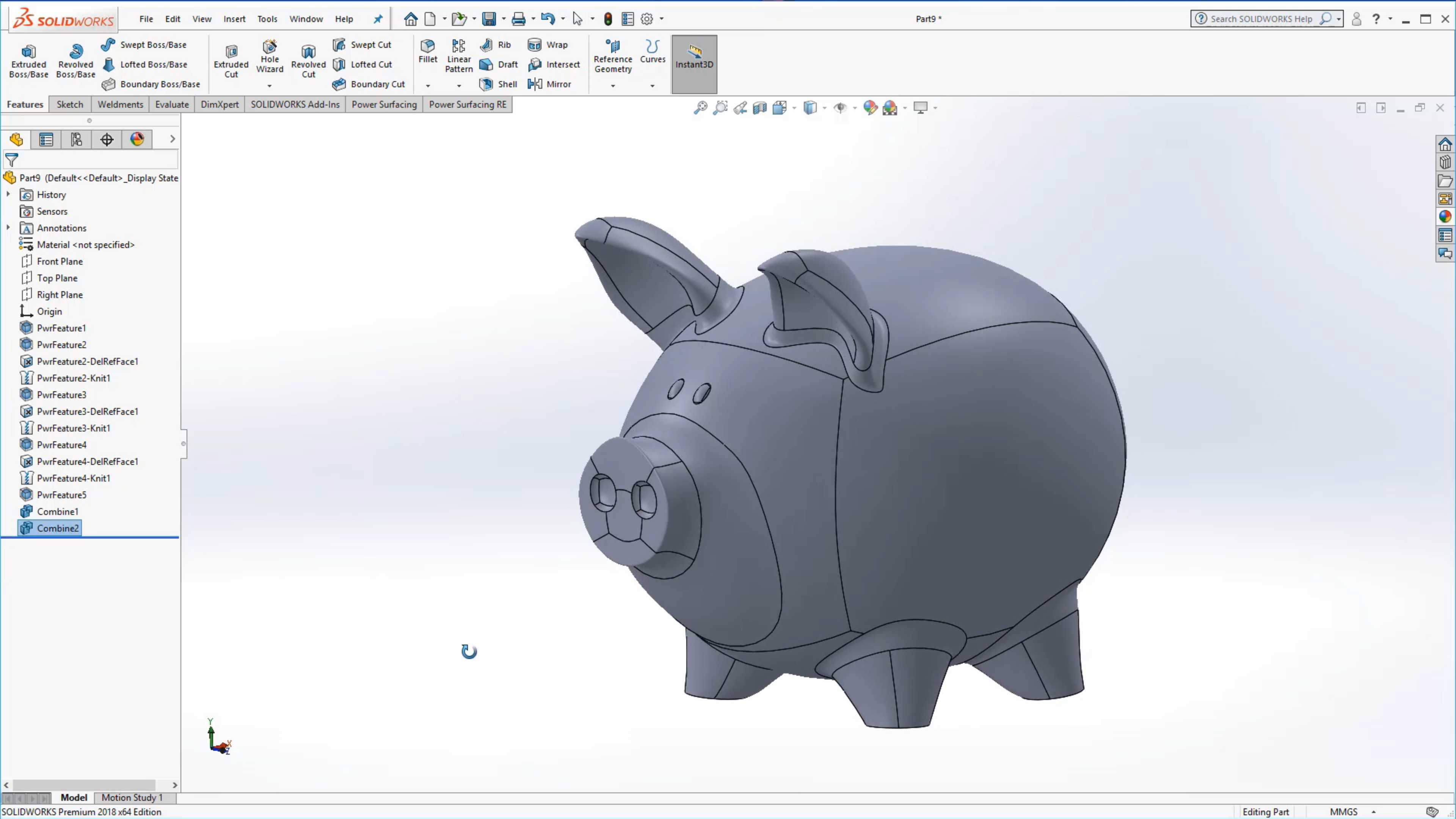Click the feature tree filter field

click(x=91, y=160)
